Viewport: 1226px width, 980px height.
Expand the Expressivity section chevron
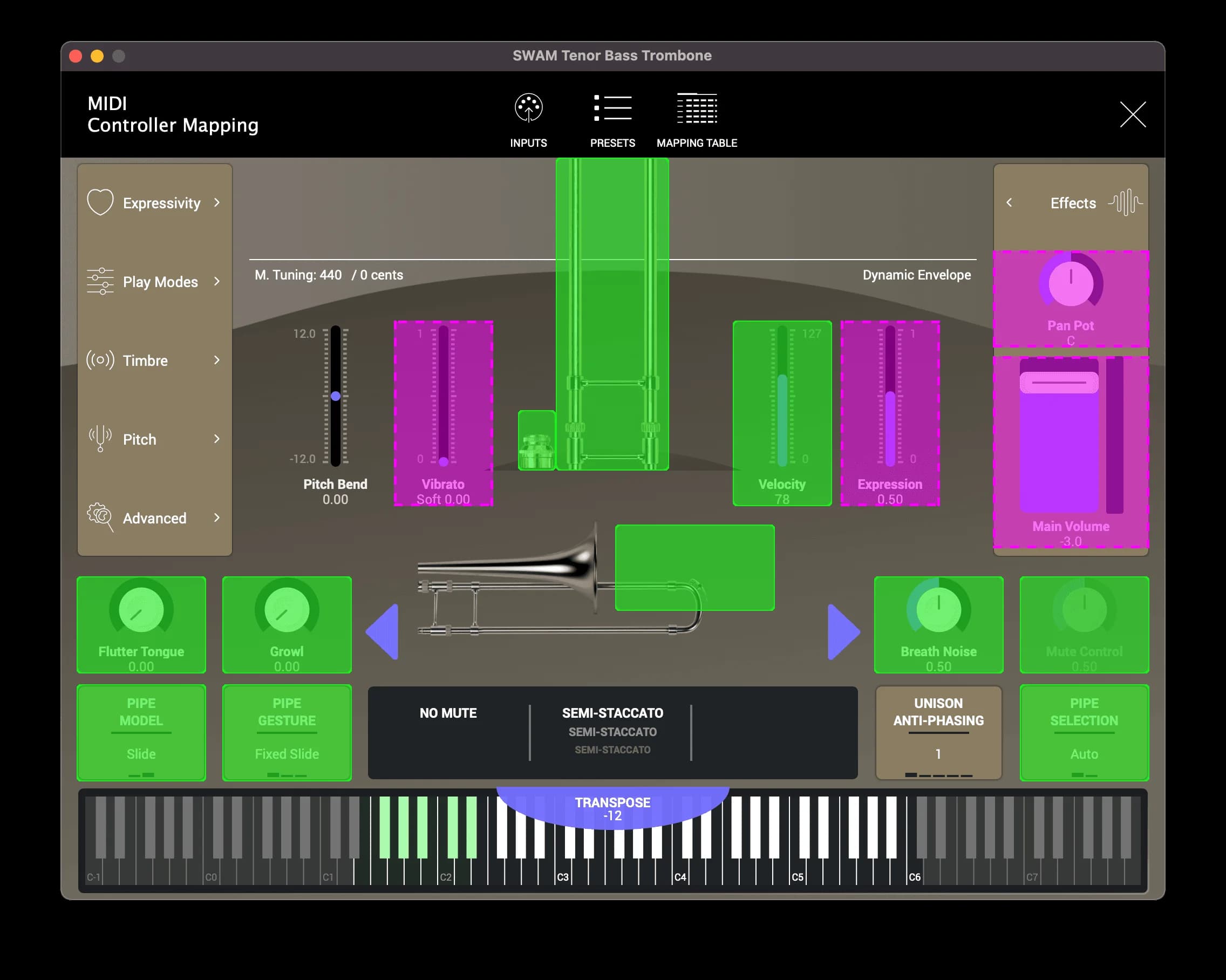(216, 202)
